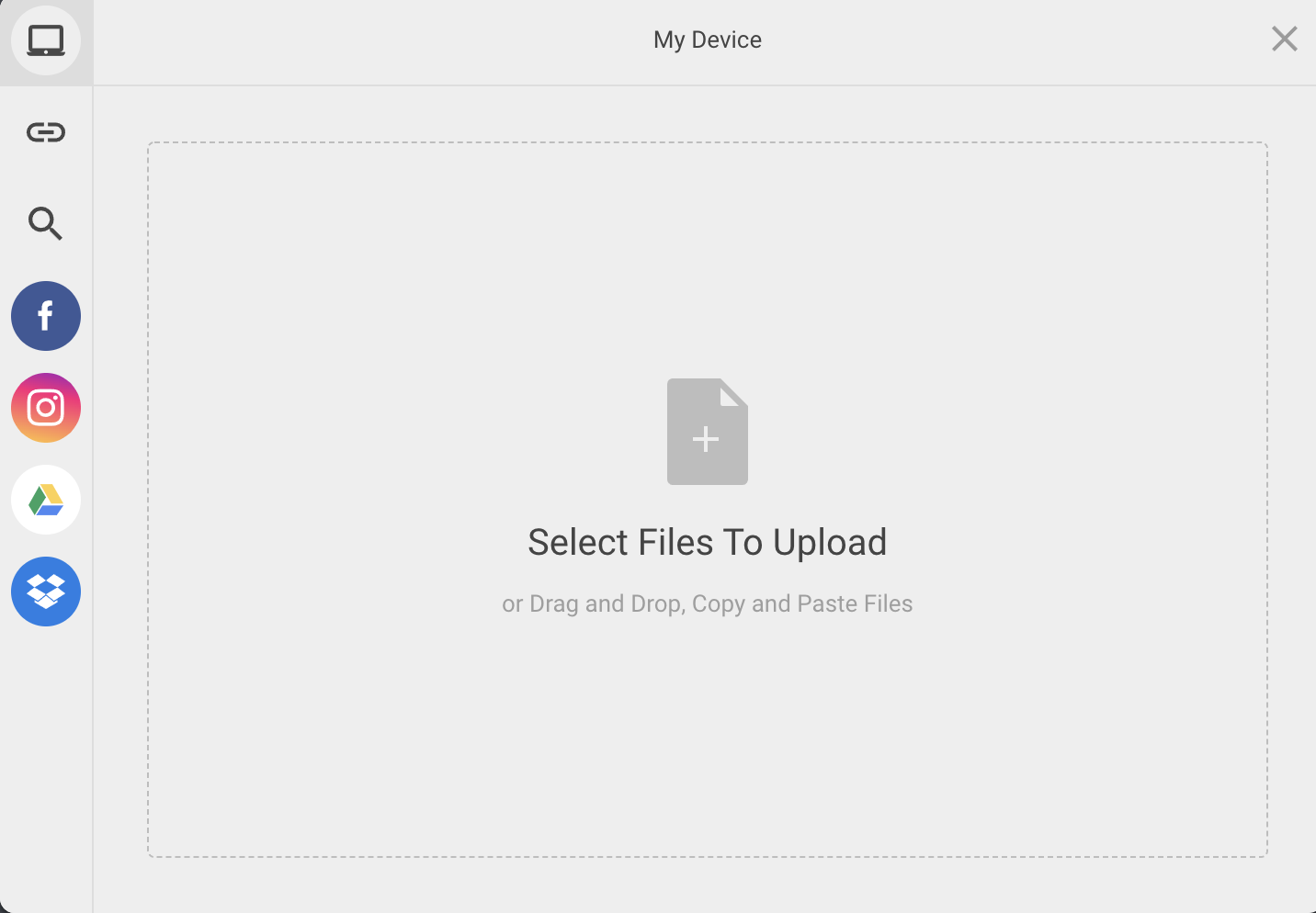This screenshot has width=1316, height=913.
Task: Select the blue circle with letter f
Action: (x=46, y=316)
